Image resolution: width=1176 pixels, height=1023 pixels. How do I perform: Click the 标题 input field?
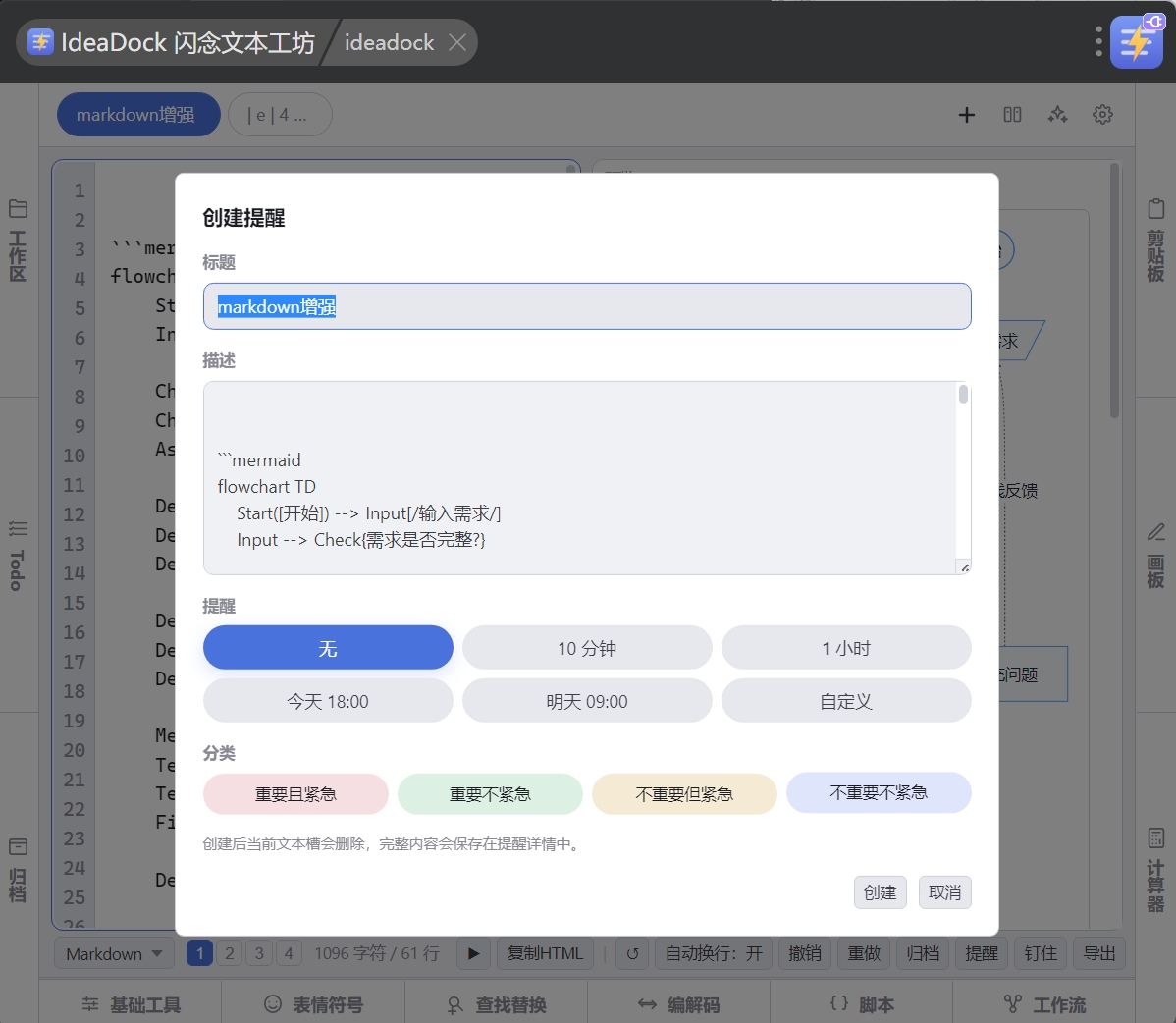[x=587, y=306]
